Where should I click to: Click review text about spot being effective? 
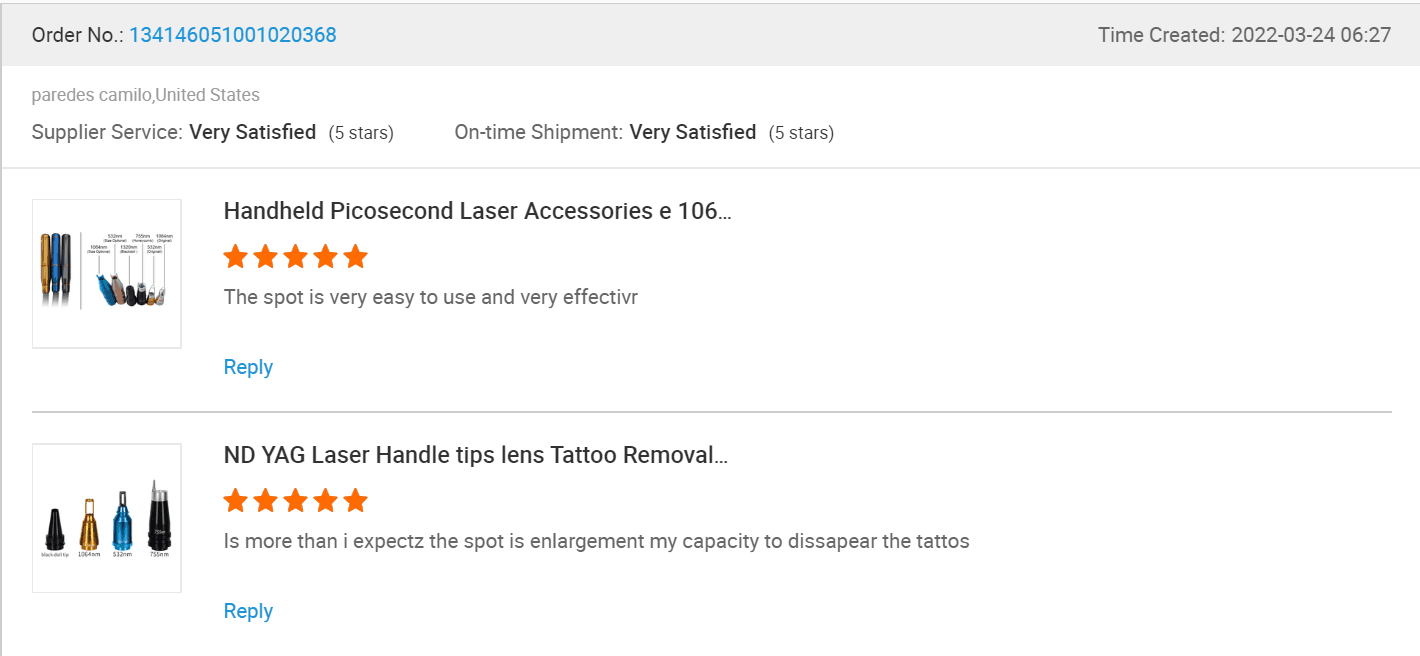(x=431, y=297)
